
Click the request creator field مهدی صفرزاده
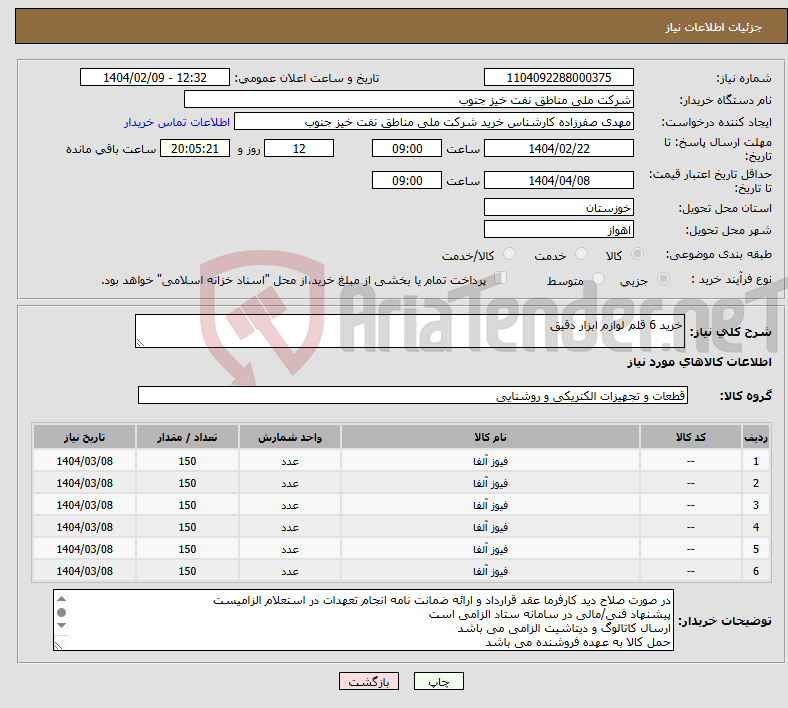(x=434, y=122)
